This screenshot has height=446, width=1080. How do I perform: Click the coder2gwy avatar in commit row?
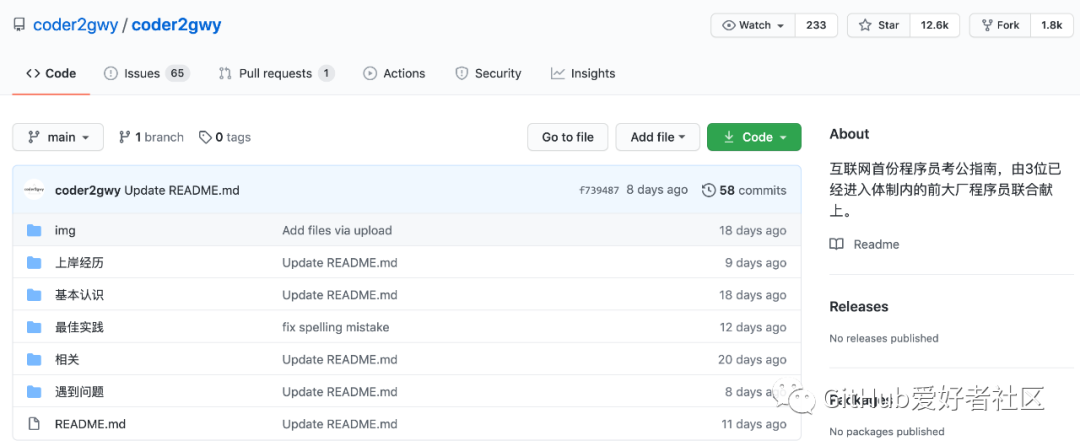click(x=34, y=190)
